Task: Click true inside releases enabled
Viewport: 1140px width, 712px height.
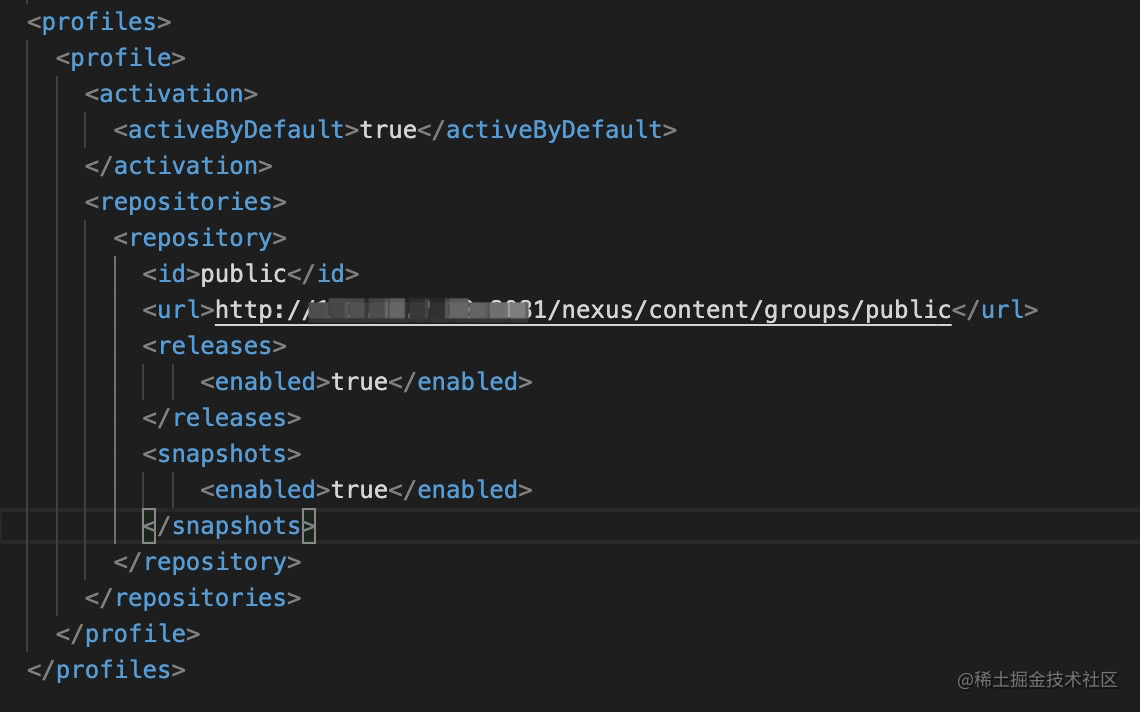Action: 359,382
